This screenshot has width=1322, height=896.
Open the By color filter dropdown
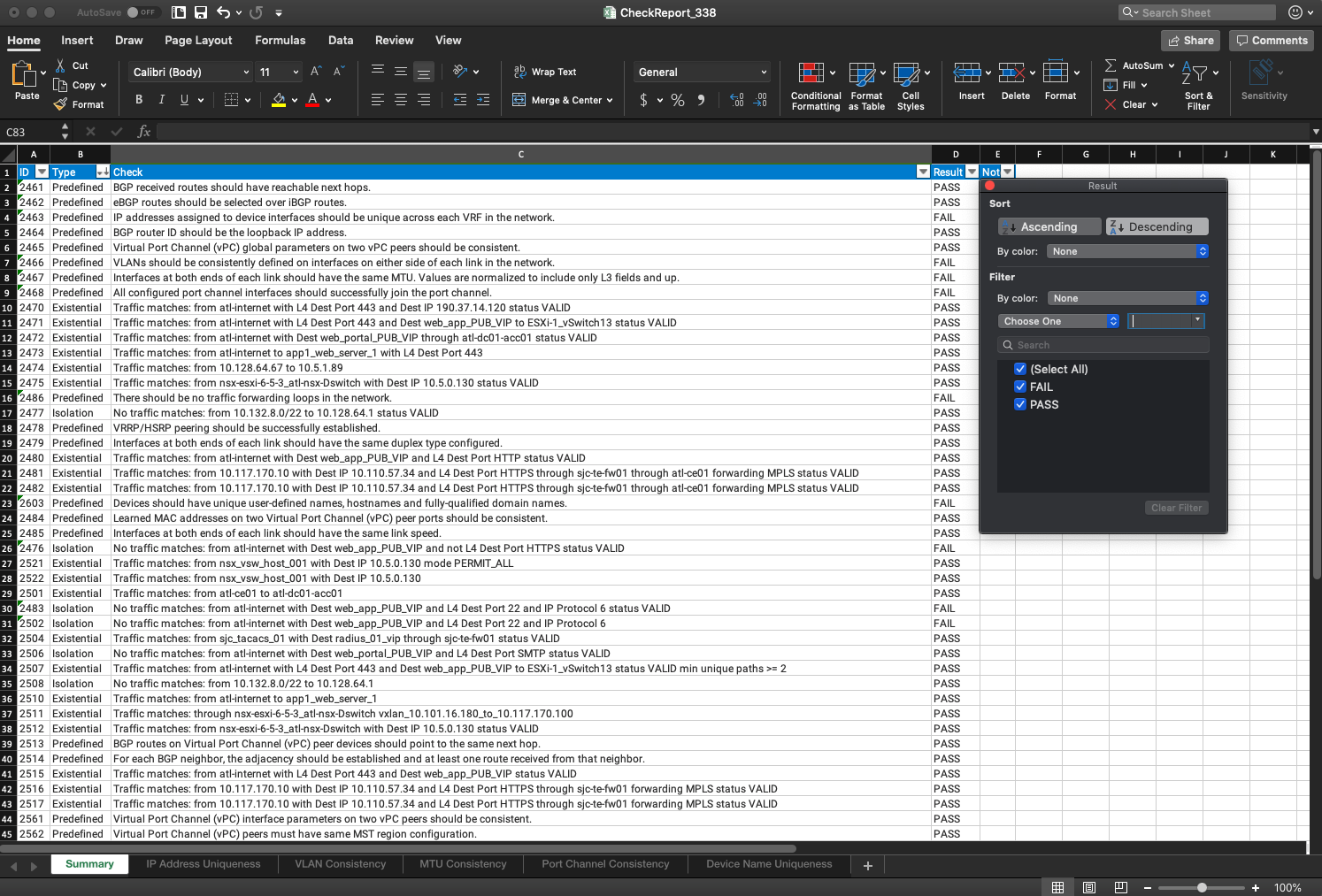(1126, 298)
